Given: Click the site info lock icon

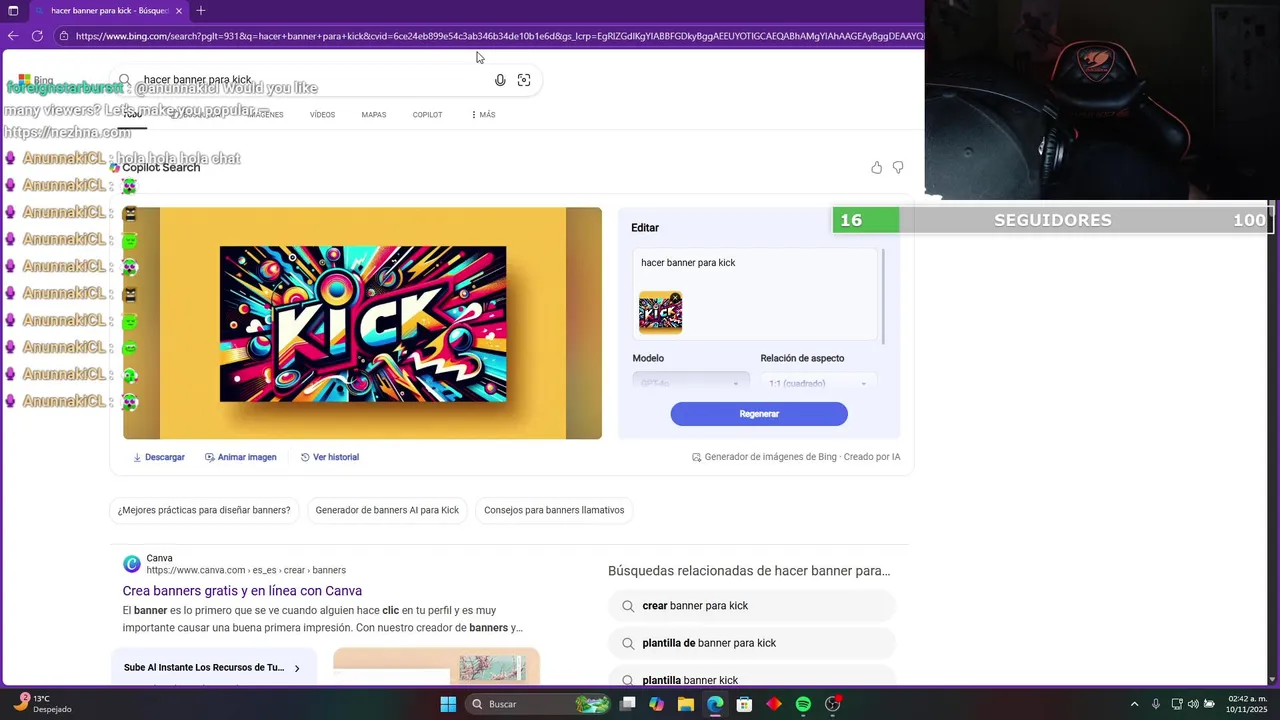Looking at the screenshot, I should pyautogui.click(x=64, y=36).
